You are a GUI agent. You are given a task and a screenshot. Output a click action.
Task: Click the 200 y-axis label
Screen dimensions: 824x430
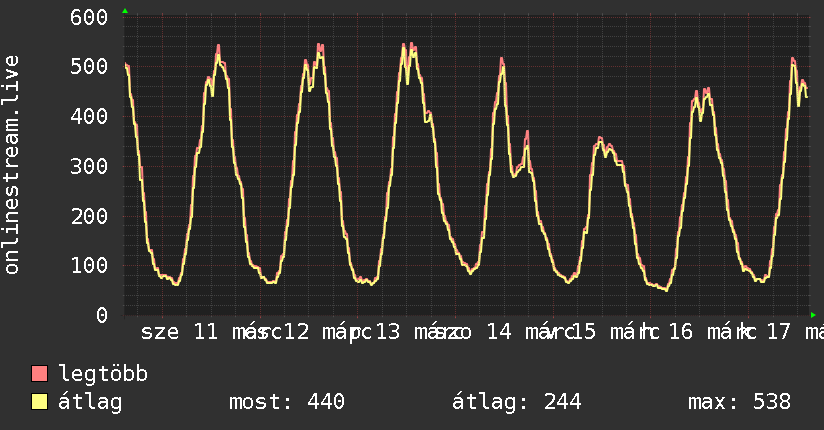89,216
